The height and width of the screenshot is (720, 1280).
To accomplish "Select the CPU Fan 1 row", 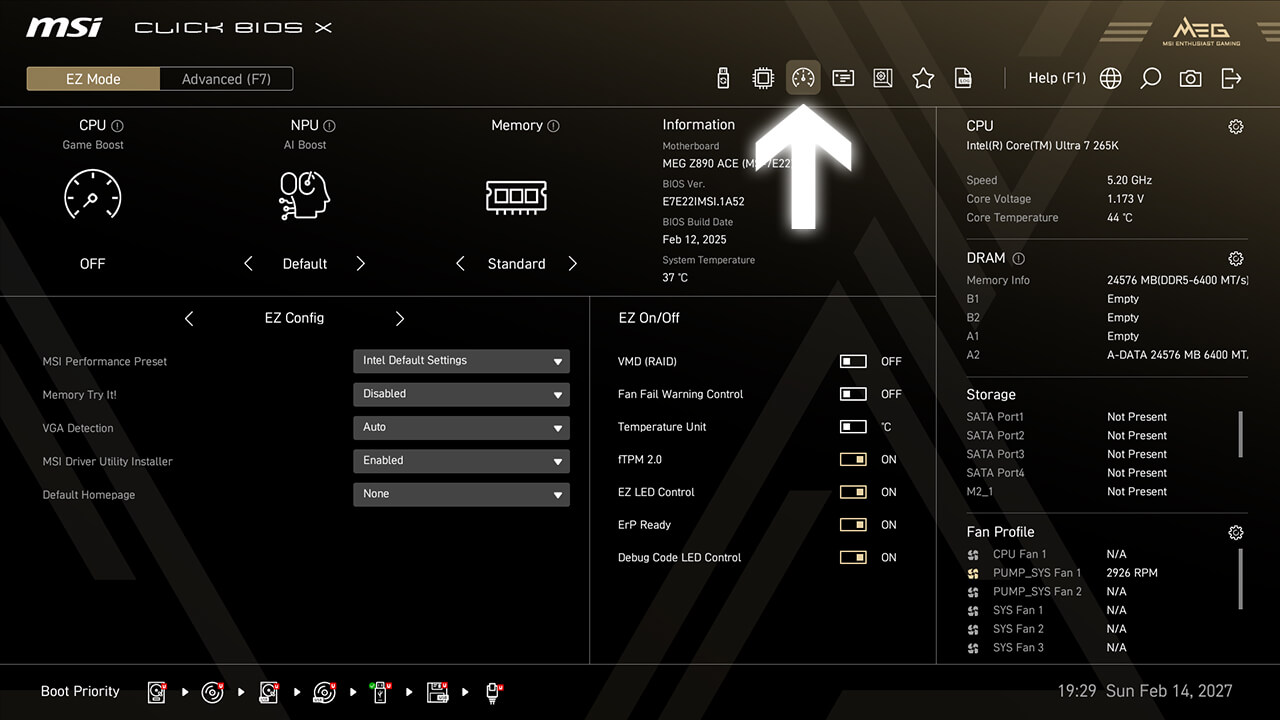I will 1047,554.
